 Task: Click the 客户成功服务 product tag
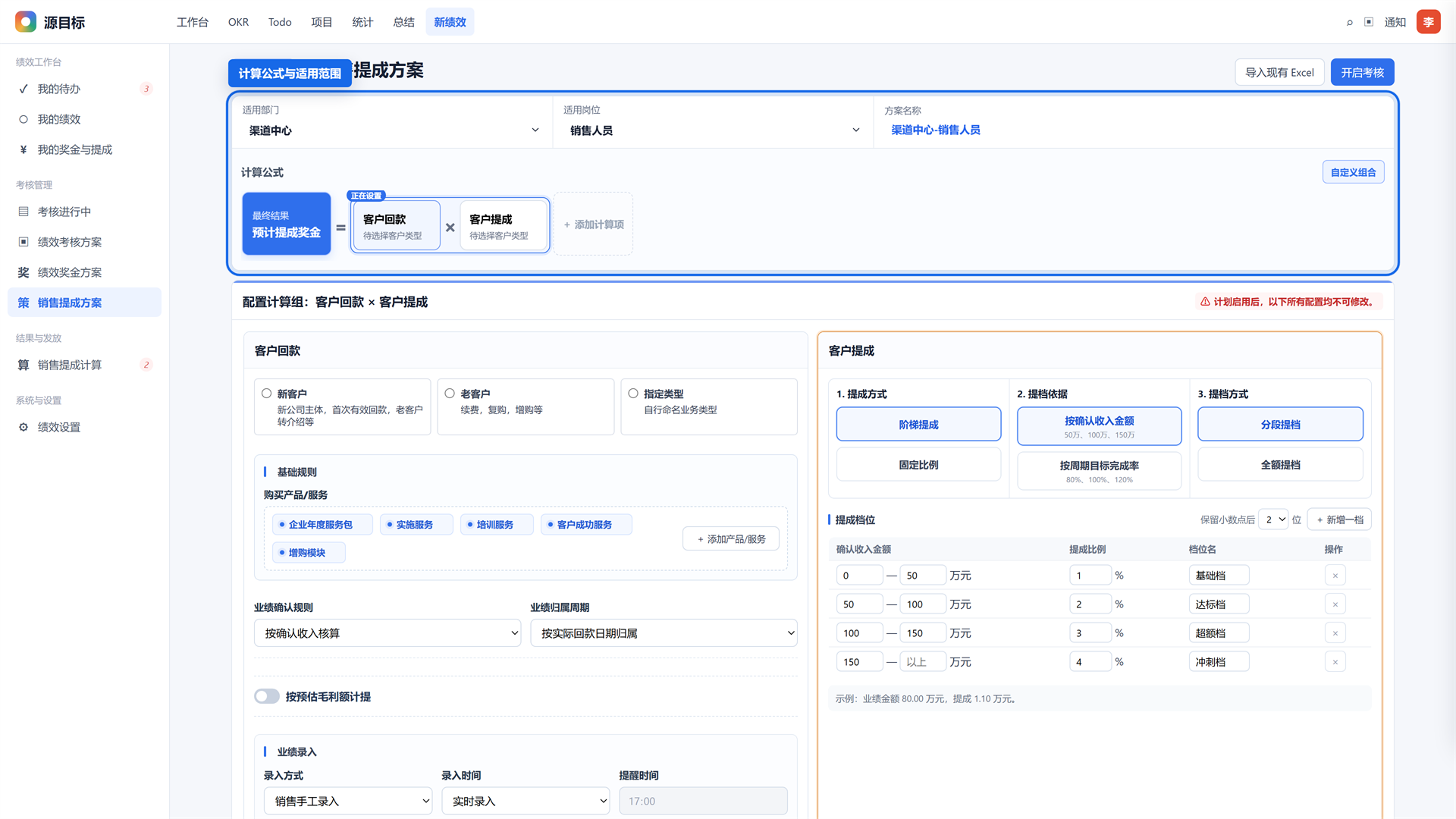(585, 525)
